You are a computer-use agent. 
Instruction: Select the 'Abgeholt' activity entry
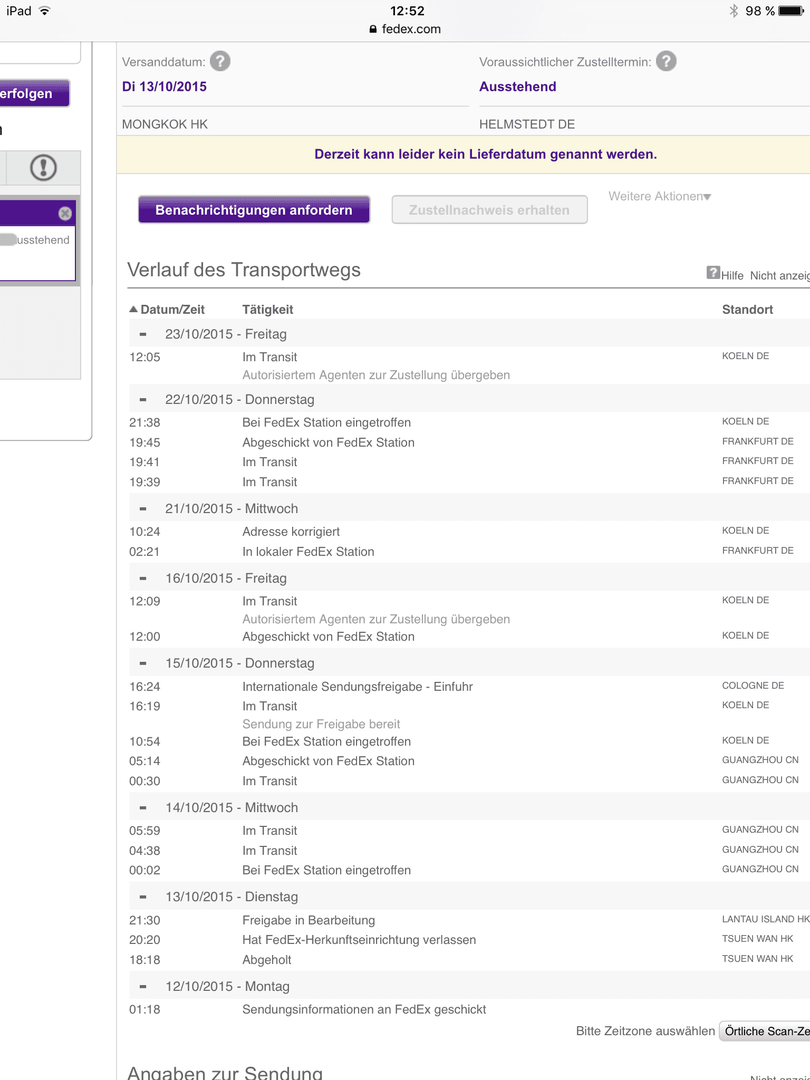267,960
